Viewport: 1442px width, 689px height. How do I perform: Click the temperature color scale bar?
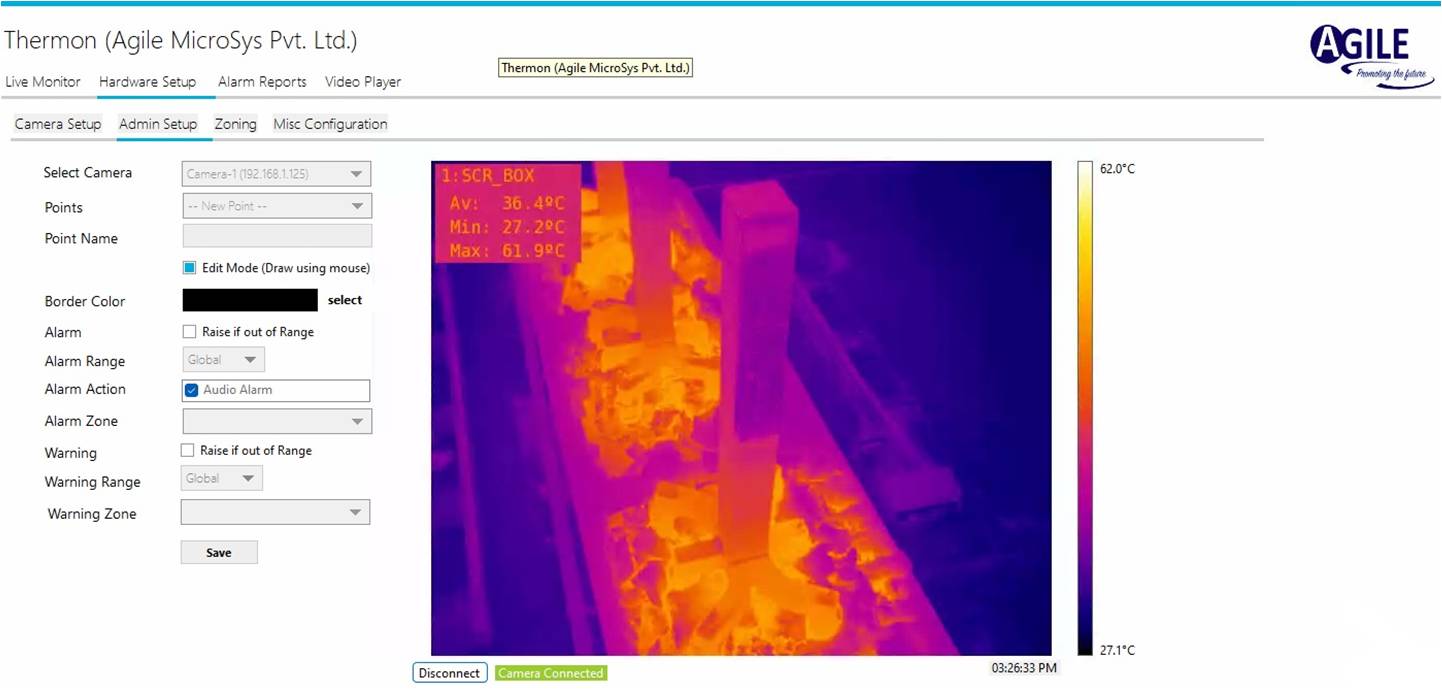pyautogui.click(x=1085, y=408)
